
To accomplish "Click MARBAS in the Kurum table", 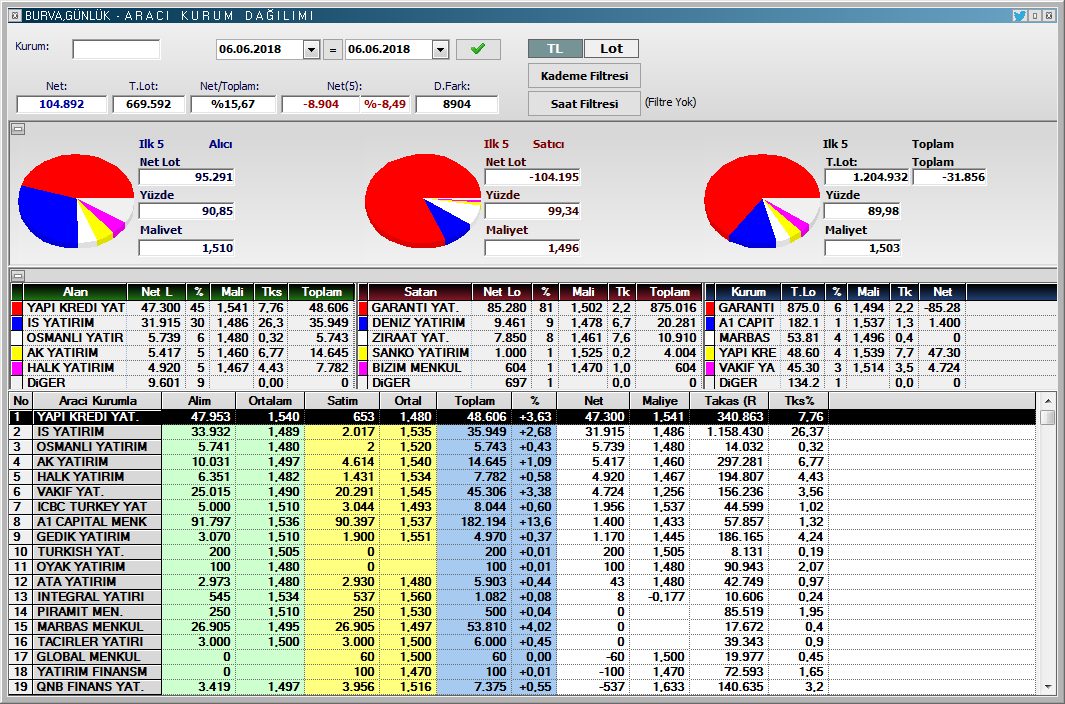I will (x=744, y=338).
